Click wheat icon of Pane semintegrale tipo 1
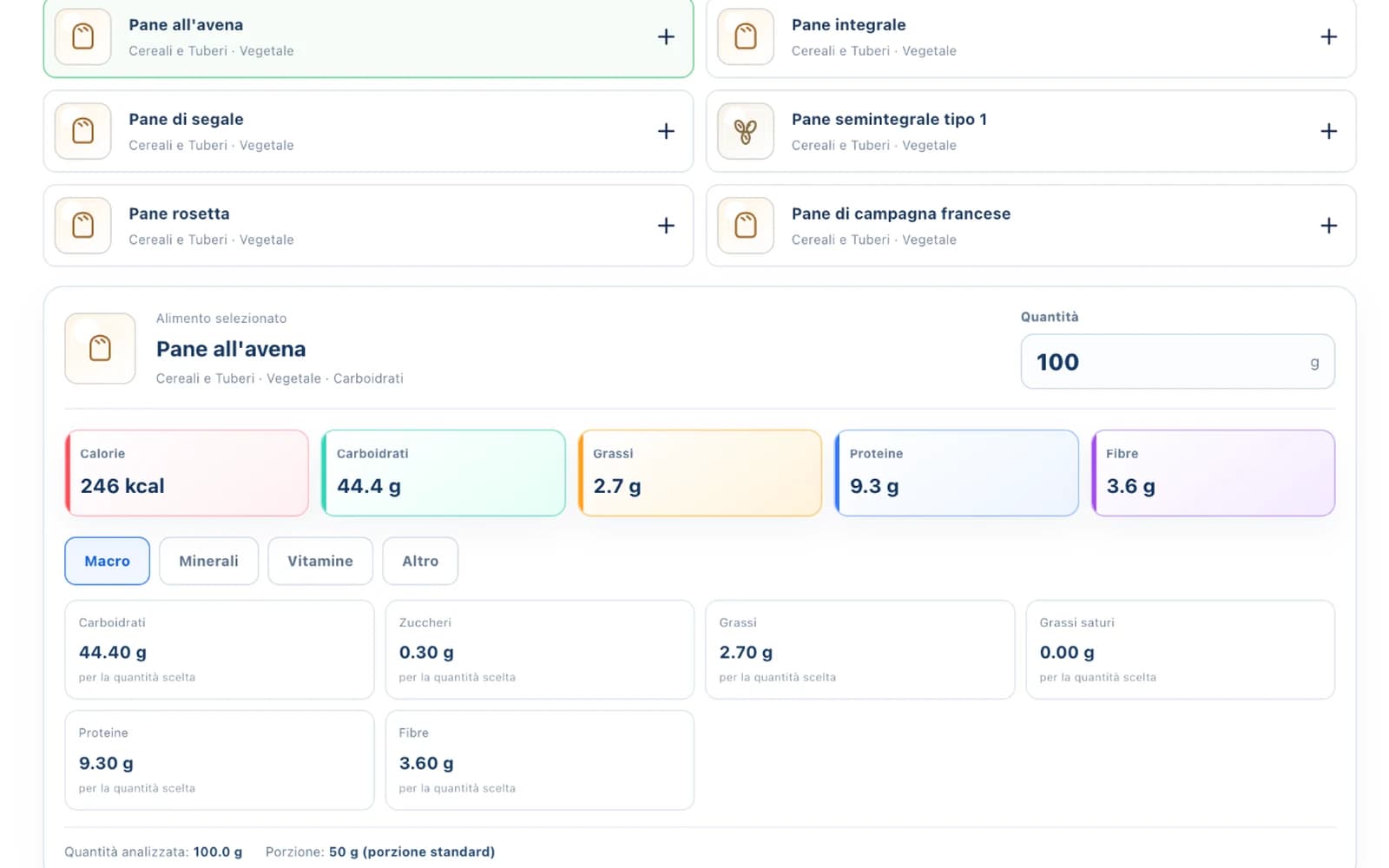This screenshot has height=868, width=1389. pos(746,131)
